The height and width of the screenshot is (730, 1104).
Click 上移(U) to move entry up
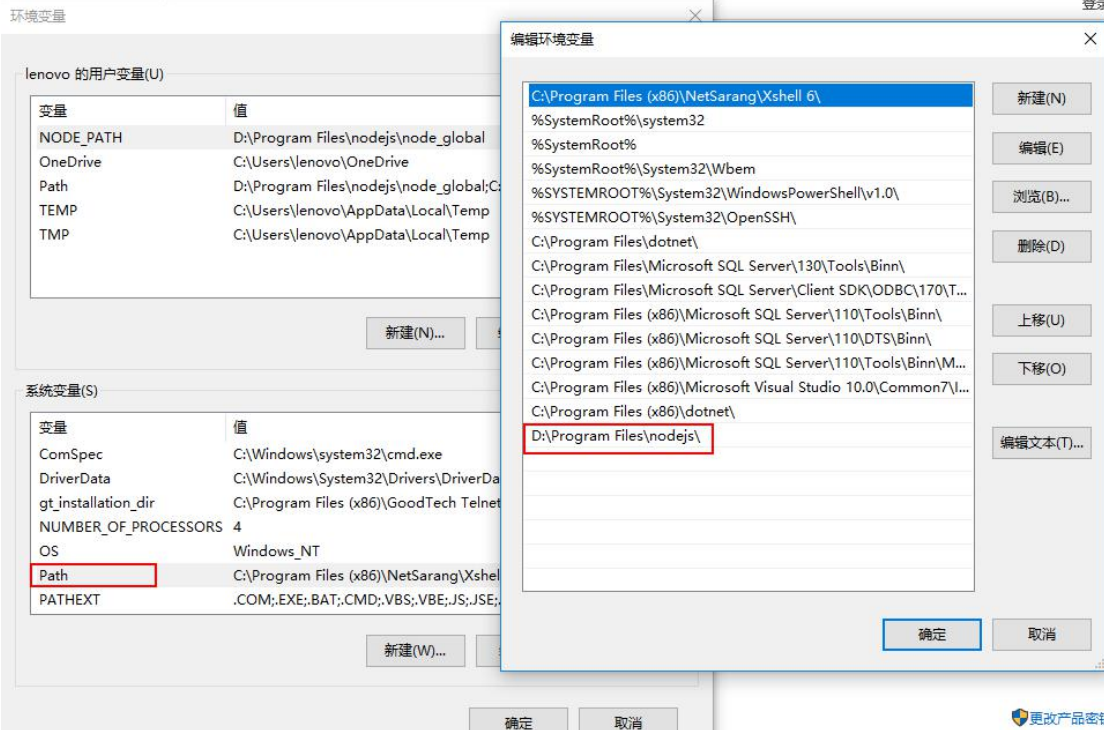[x=1041, y=320]
